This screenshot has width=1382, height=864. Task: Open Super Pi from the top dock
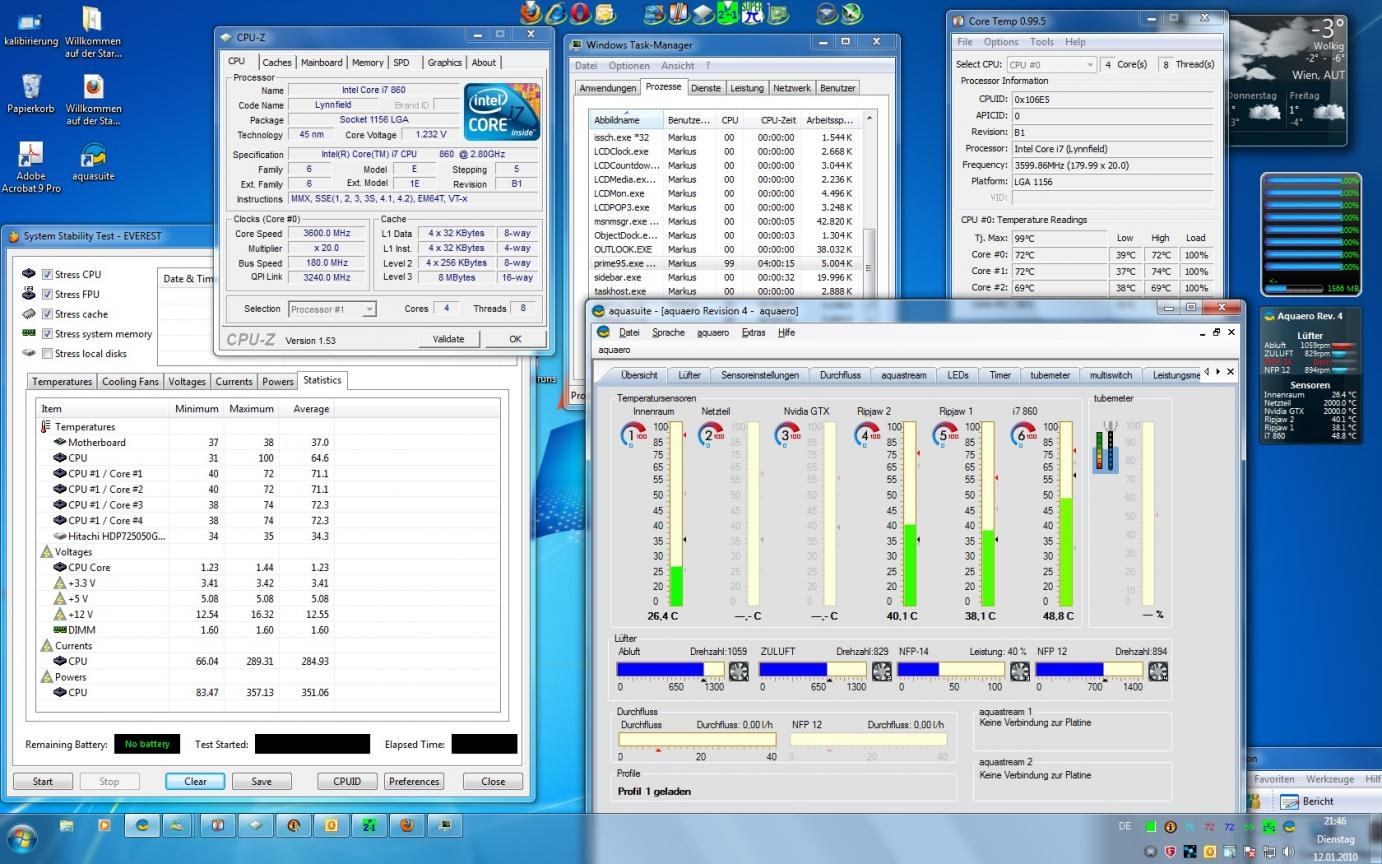pyautogui.click(x=752, y=13)
